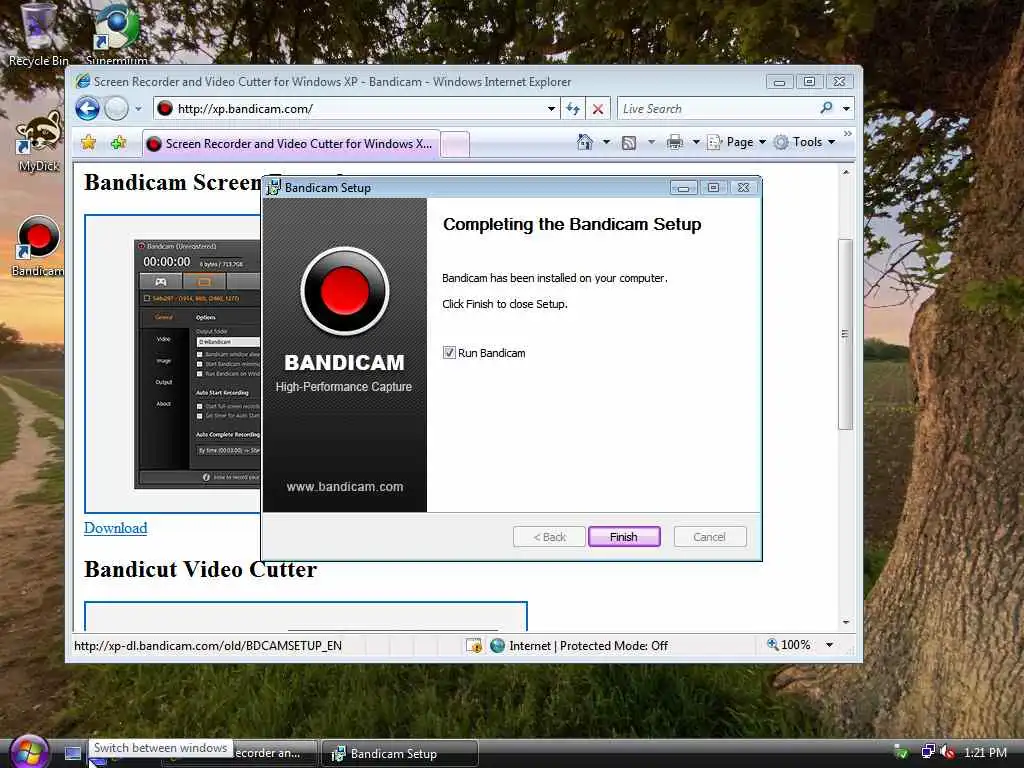
Task: Expand the zoom level dropdown arrow
Action: tap(829, 645)
